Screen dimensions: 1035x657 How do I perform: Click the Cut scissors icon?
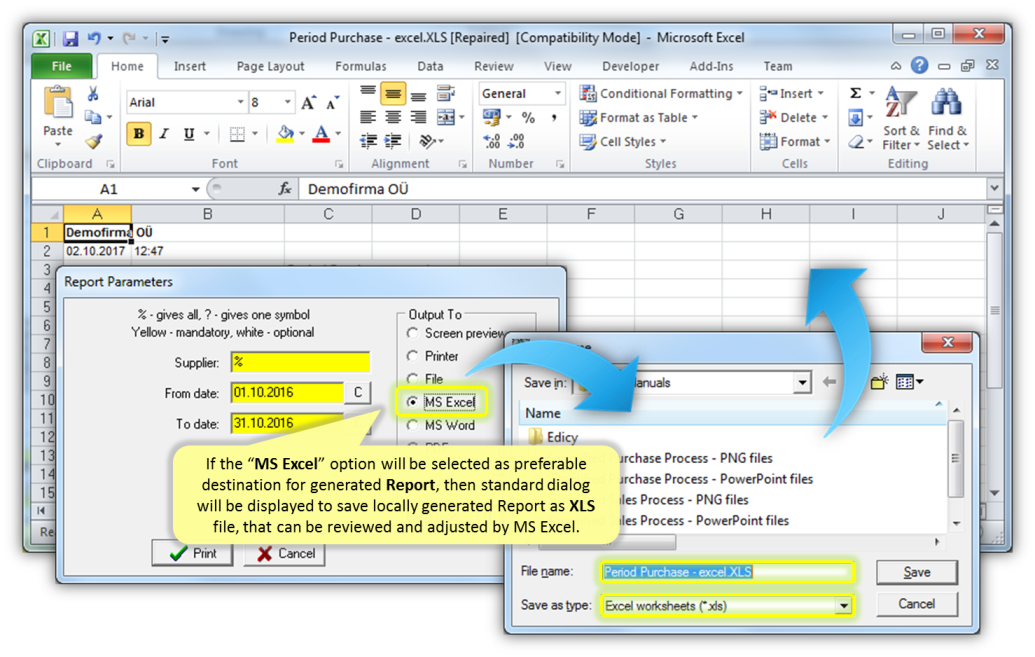point(93,94)
